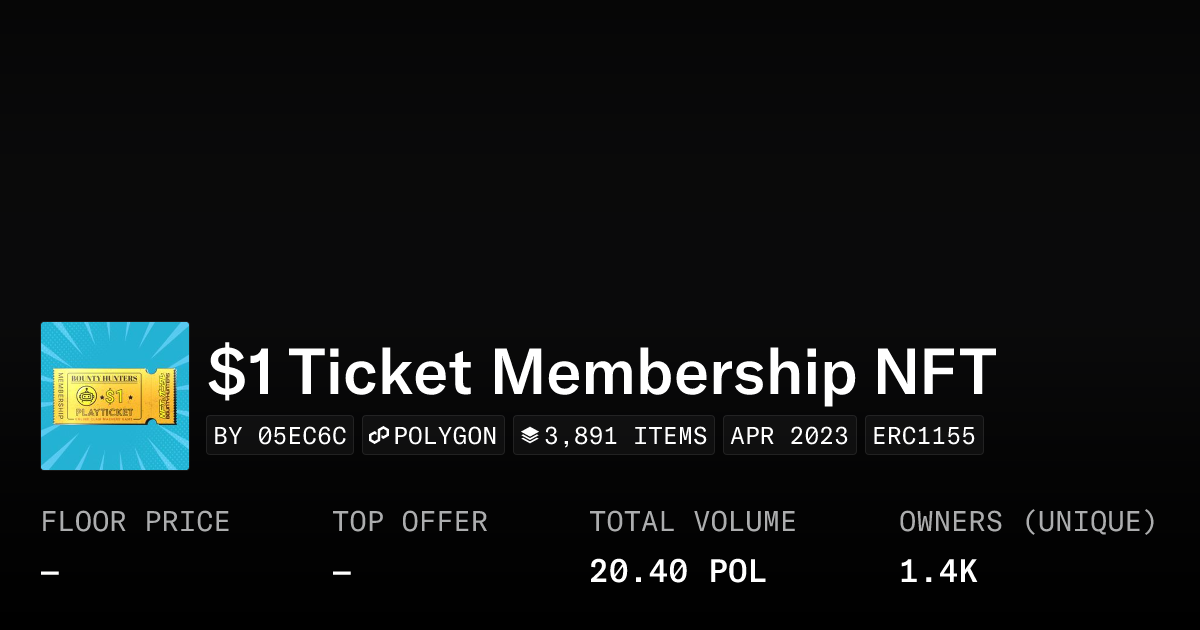This screenshot has height=630, width=1200.
Task: Click the FLOOR PRICE label
Action: point(135,522)
